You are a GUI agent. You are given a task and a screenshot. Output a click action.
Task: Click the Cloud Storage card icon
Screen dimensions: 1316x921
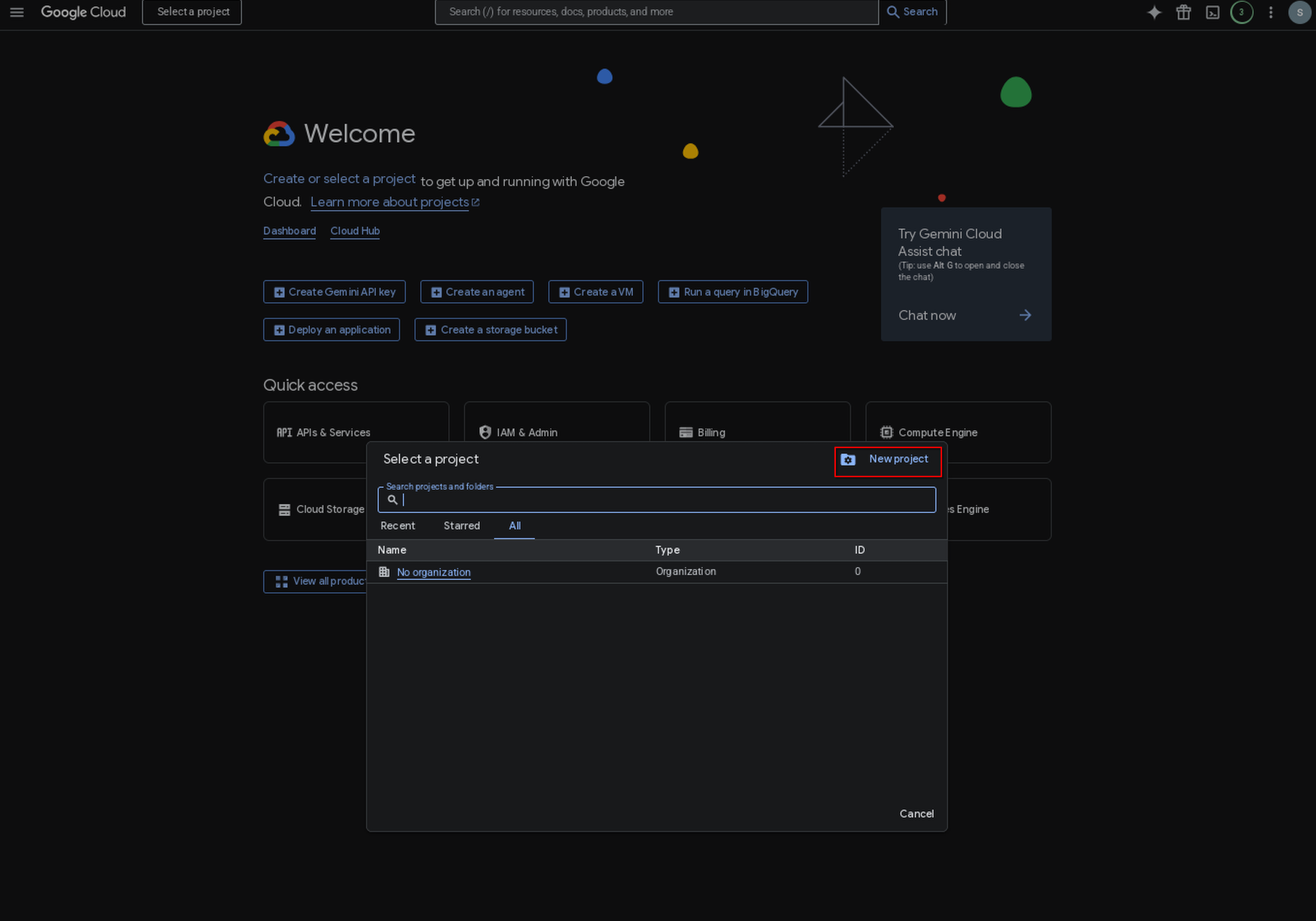click(284, 509)
